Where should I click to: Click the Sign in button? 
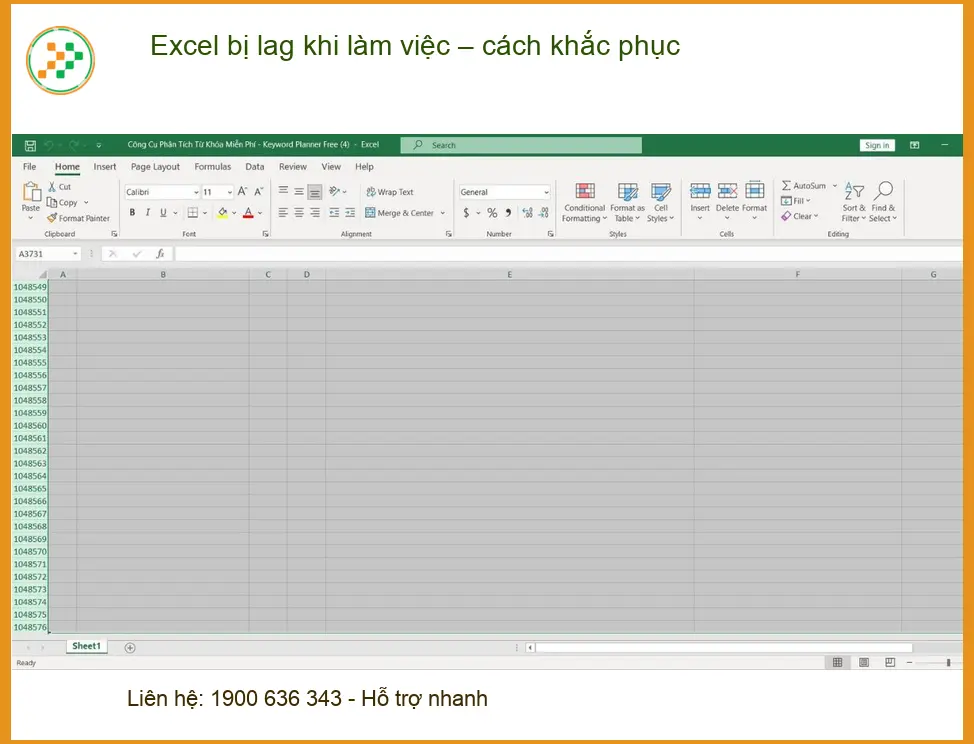[877, 145]
